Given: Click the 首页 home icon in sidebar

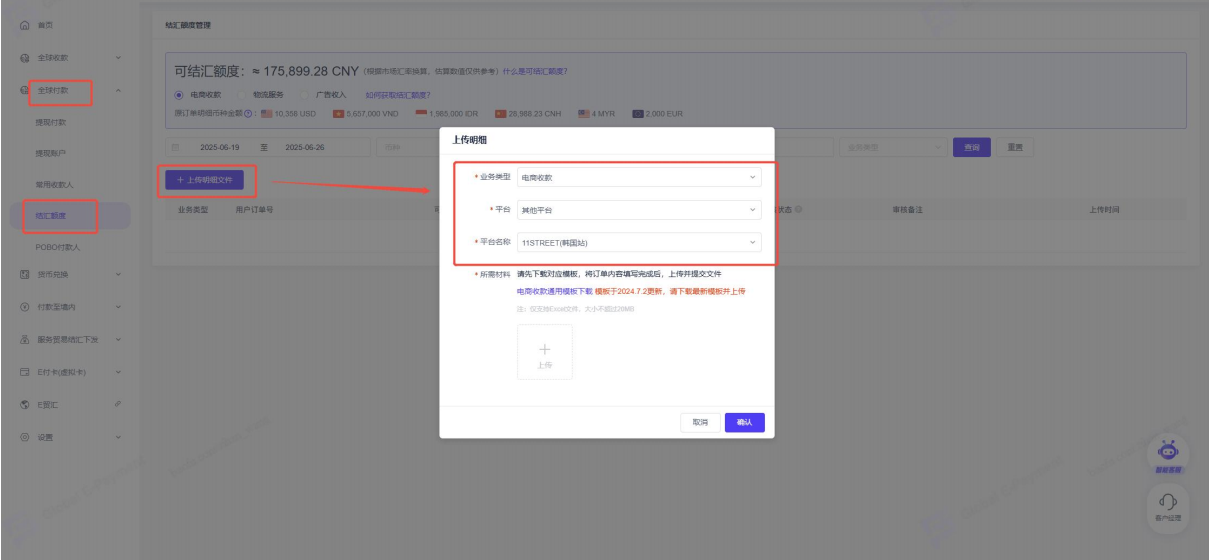Looking at the screenshot, I should pyautogui.click(x=24, y=25).
